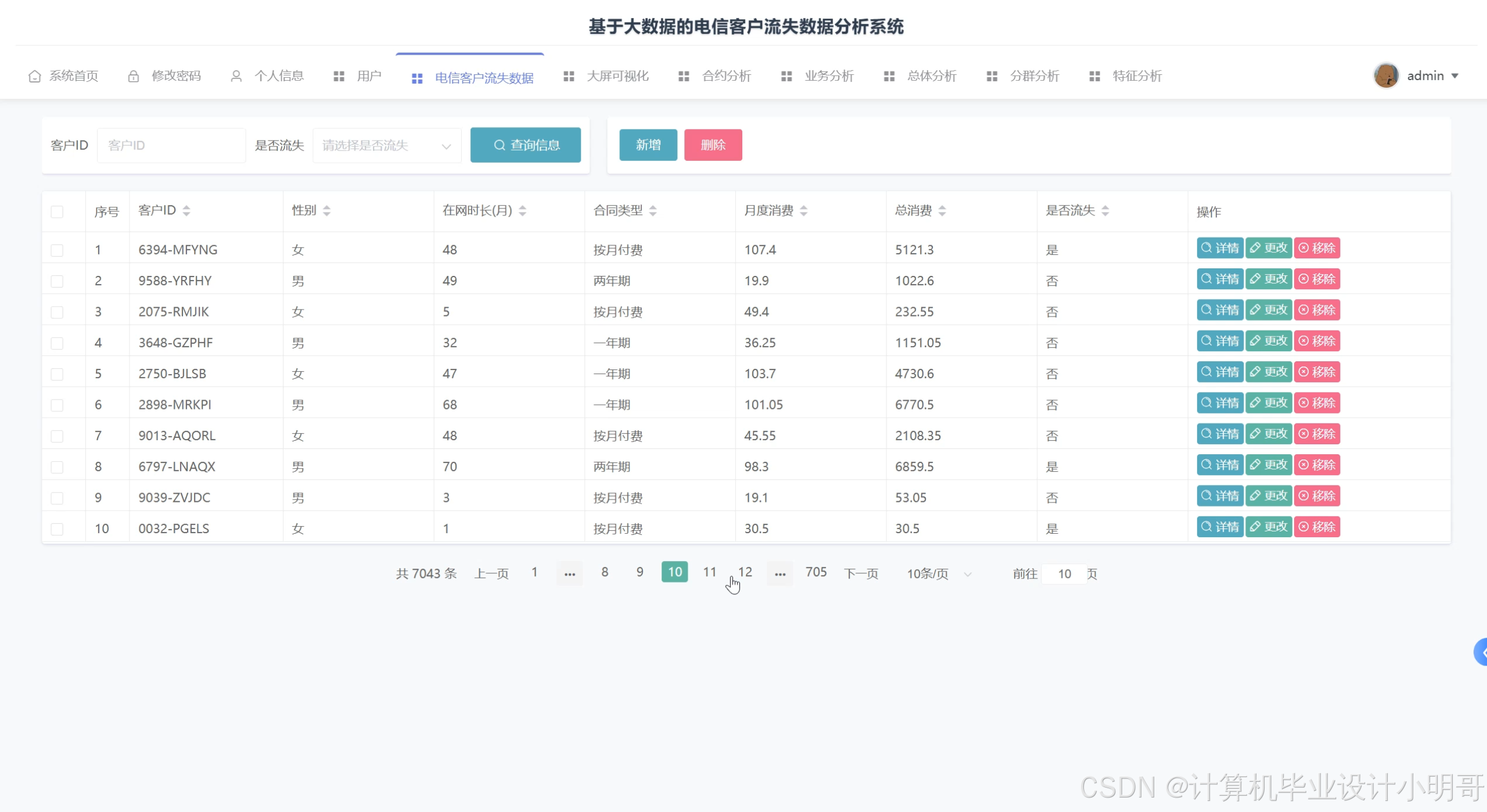Image resolution: width=1487 pixels, height=812 pixels.
Task: Click the sort arrows on 客户ID column
Action: [186, 211]
